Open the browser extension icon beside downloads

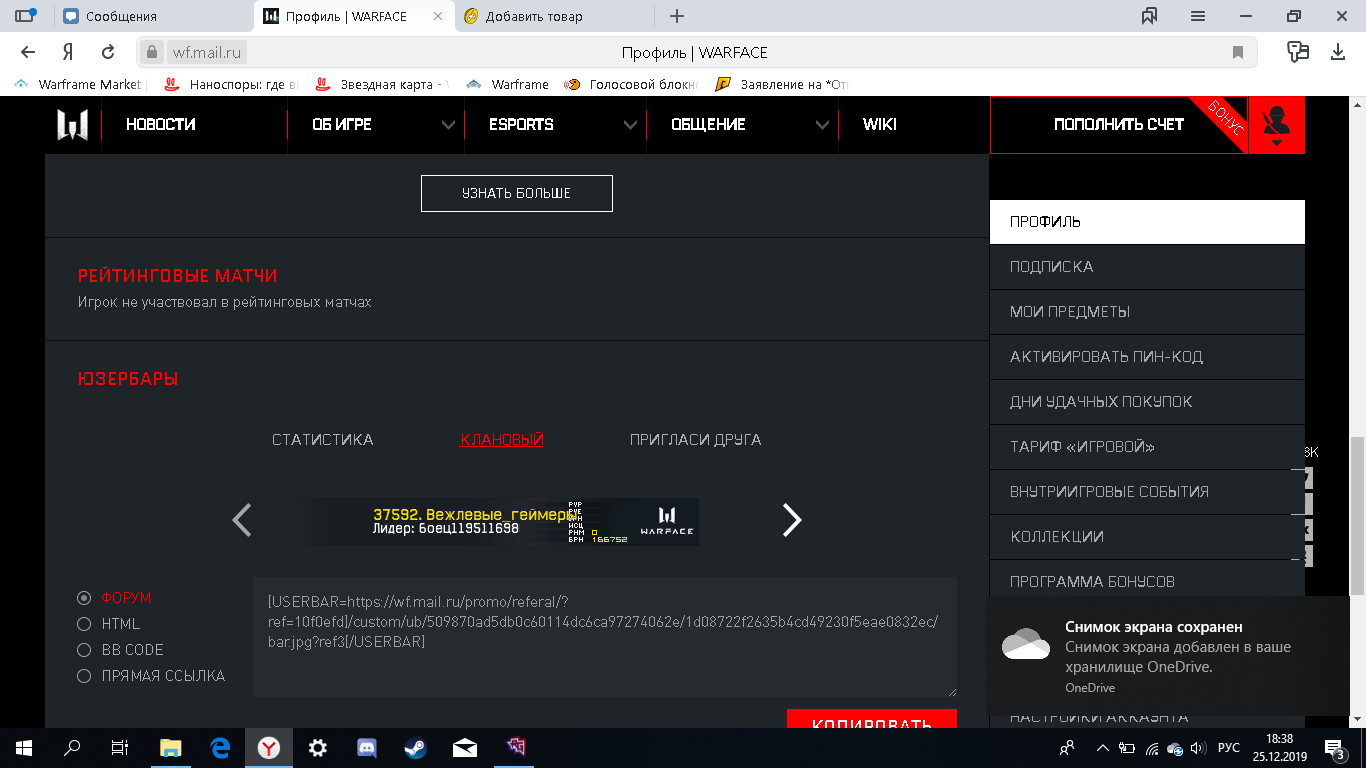pos(1298,52)
